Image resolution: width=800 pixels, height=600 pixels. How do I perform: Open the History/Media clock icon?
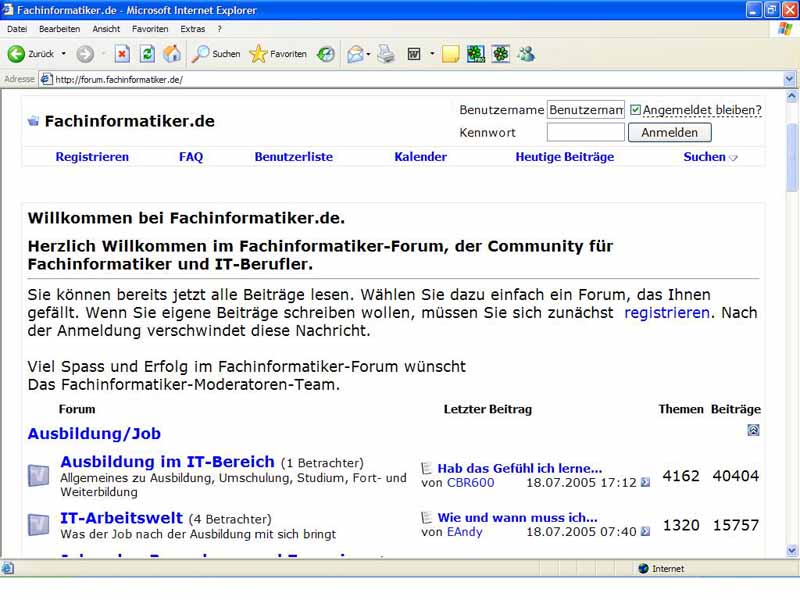(x=326, y=54)
